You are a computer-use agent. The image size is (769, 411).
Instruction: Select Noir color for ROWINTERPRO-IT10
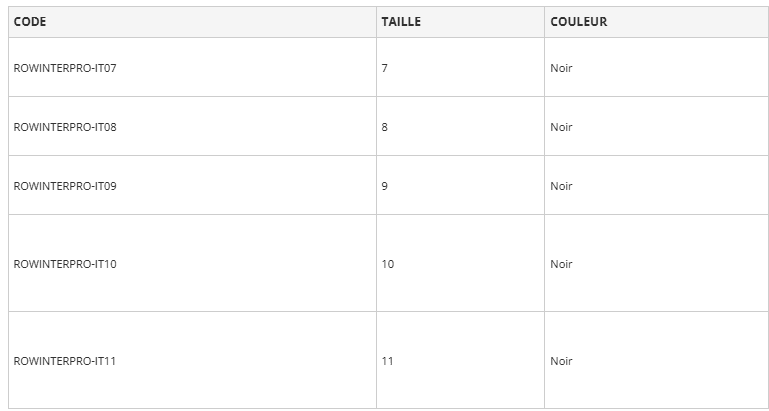pyautogui.click(x=561, y=264)
